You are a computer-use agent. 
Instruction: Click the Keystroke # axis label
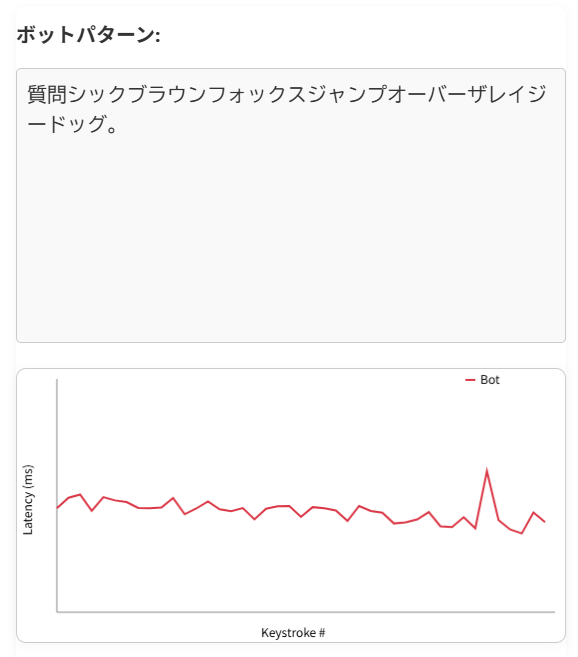pyautogui.click(x=293, y=632)
